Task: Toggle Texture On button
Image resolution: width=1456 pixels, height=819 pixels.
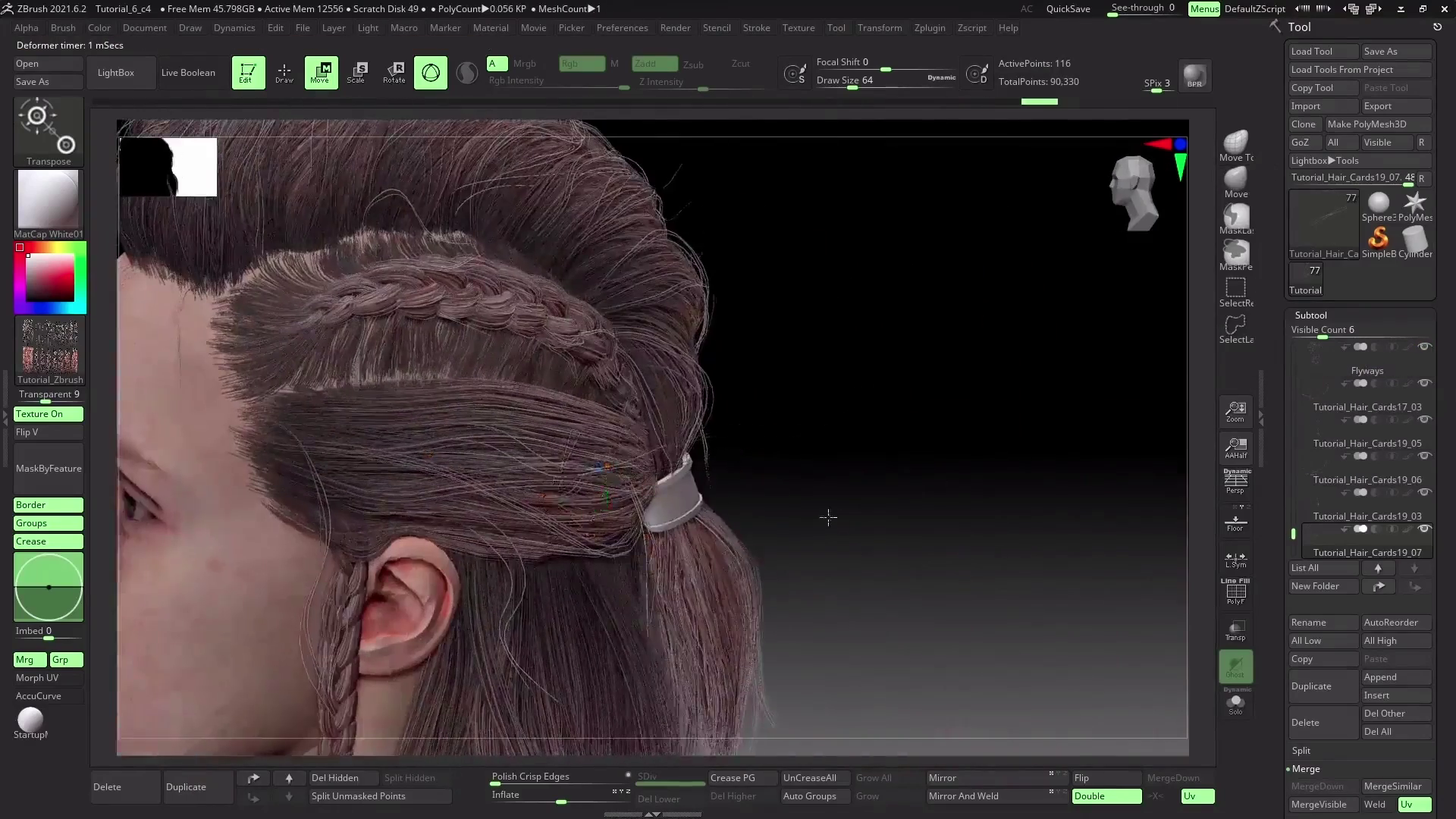Action: (49, 414)
